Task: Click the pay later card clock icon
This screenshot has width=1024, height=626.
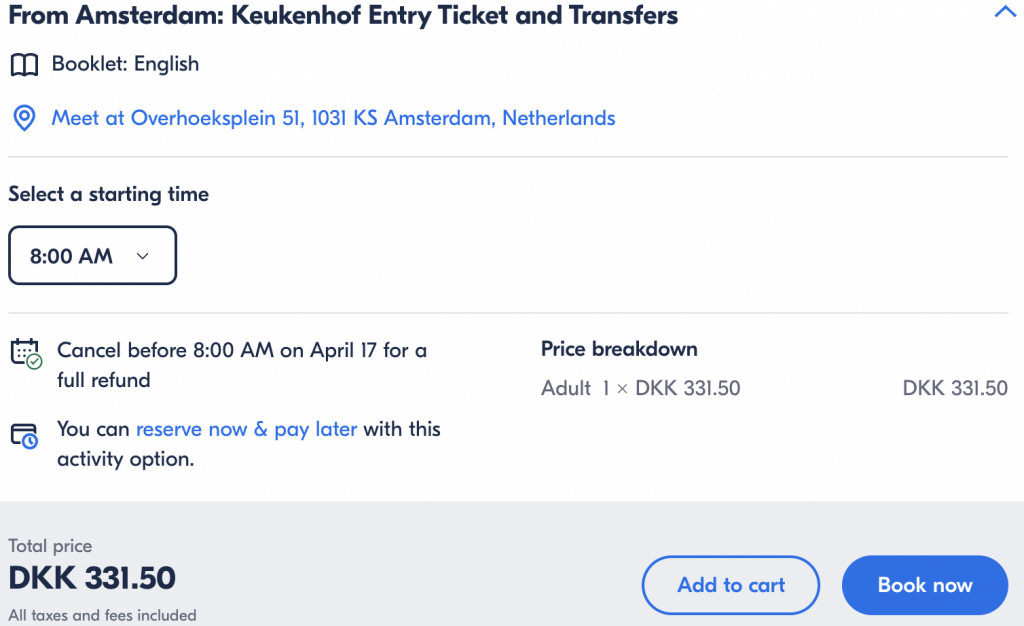Action: click(24, 436)
